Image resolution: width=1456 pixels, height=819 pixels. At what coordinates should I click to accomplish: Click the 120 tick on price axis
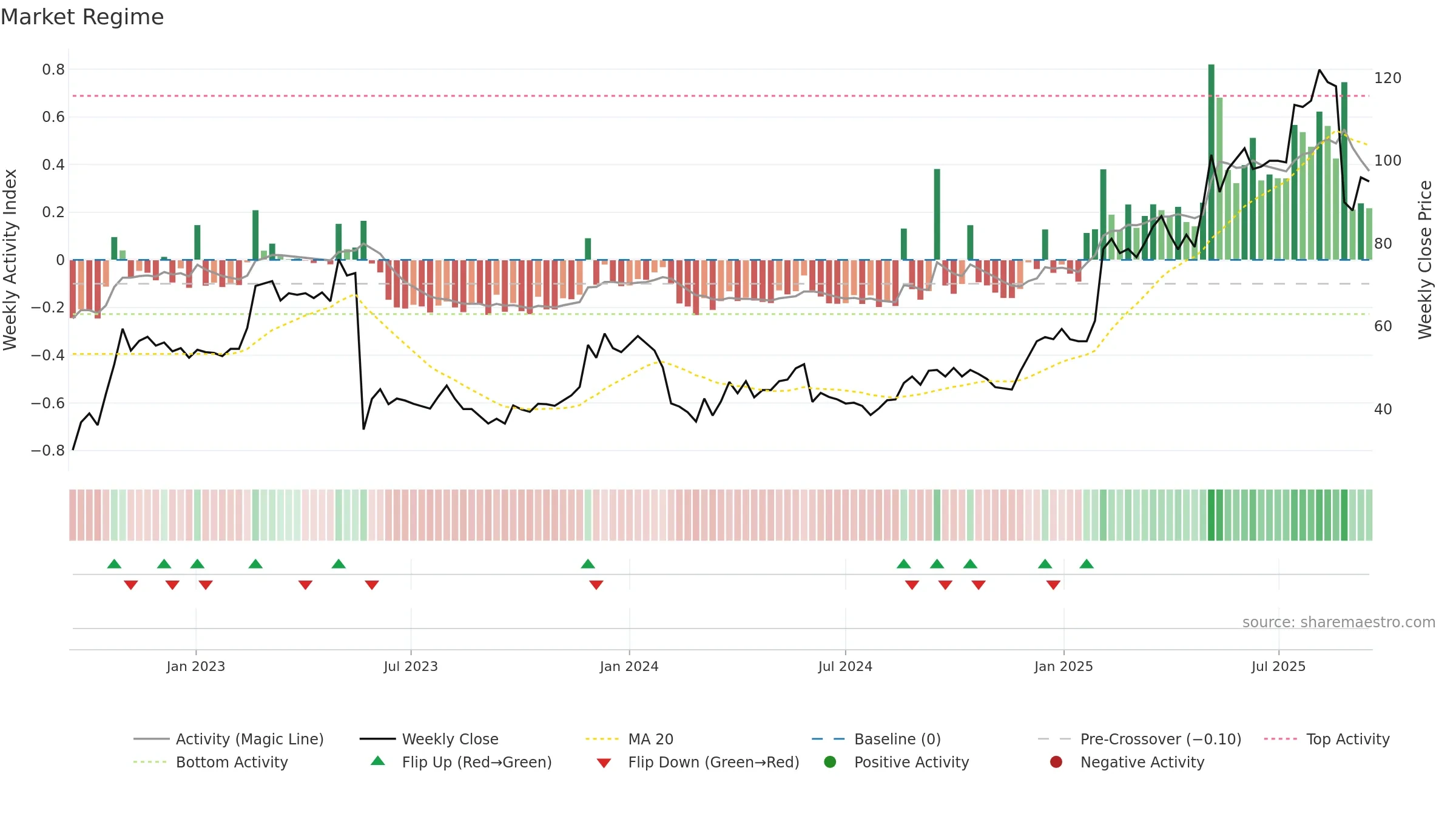(1388, 78)
